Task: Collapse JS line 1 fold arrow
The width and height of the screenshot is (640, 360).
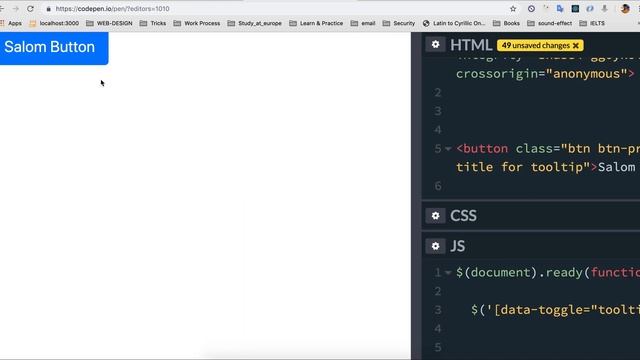Action: pos(448,273)
